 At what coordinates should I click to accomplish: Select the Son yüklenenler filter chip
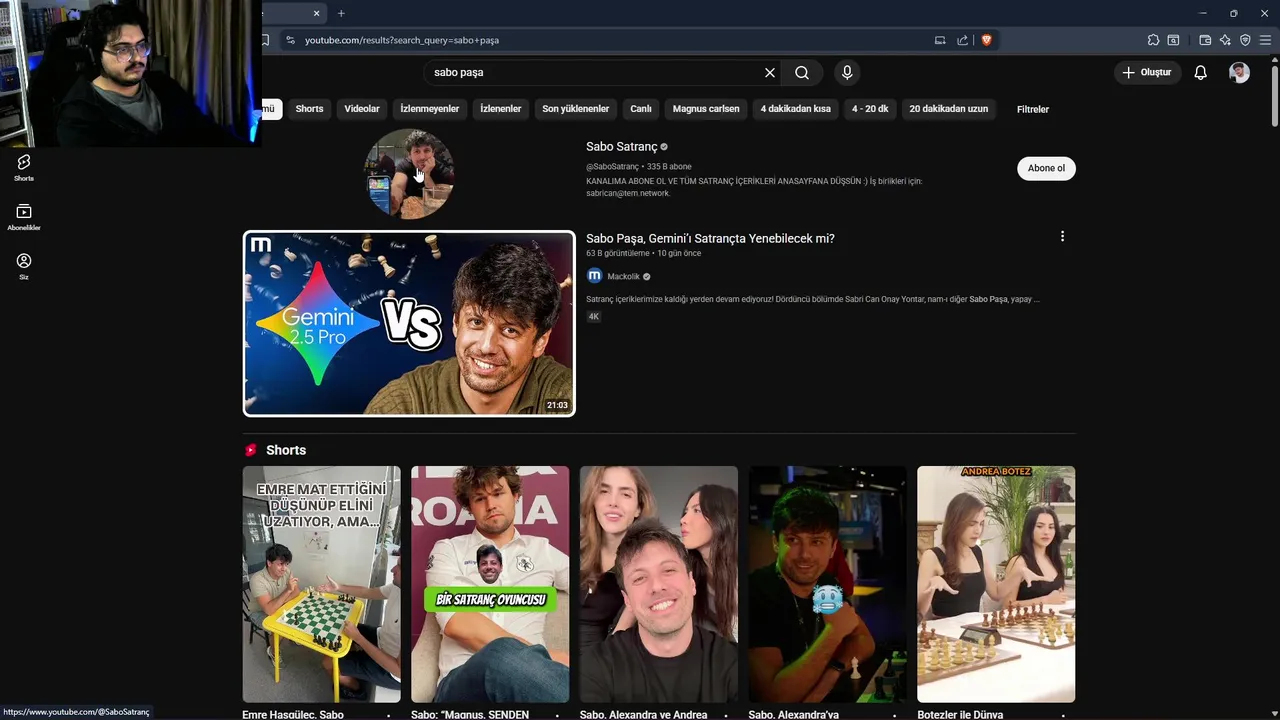[x=576, y=109]
